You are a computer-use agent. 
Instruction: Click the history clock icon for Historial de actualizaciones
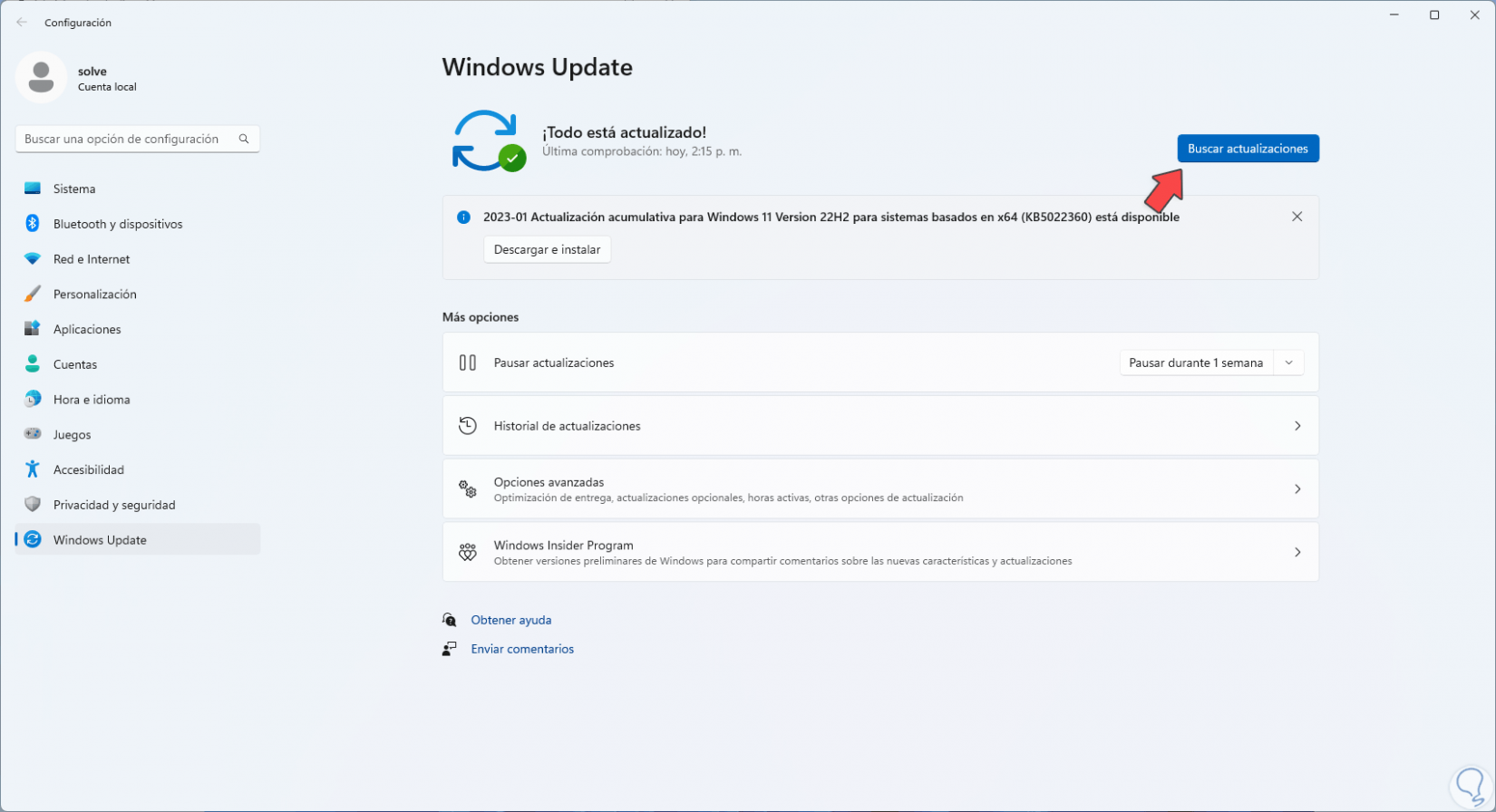468,426
